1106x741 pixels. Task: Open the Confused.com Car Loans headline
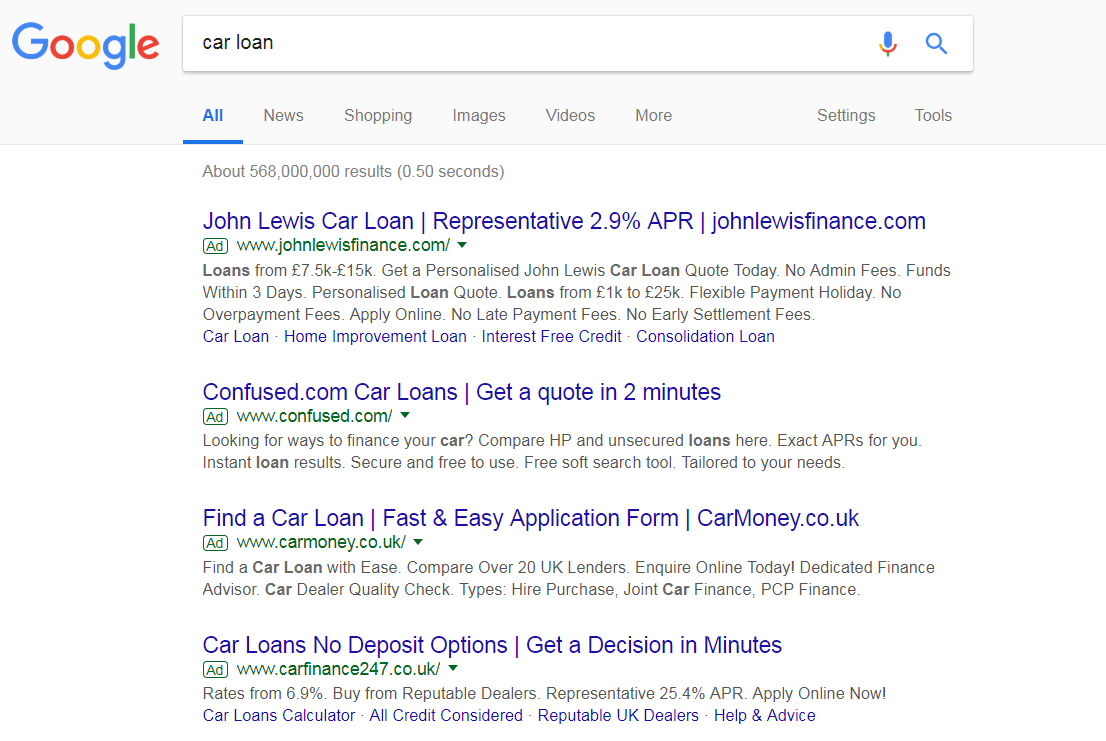click(461, 392)
